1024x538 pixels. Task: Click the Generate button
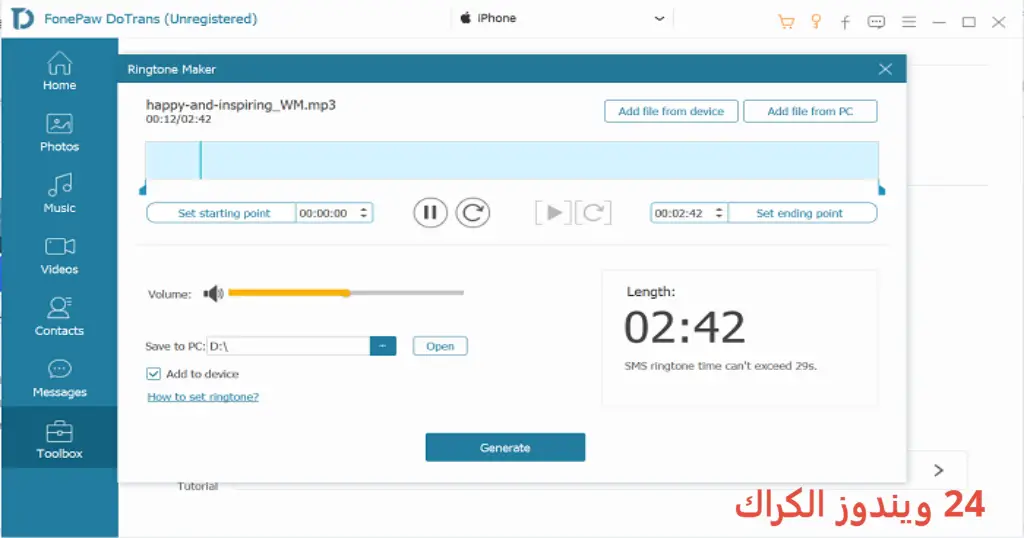pyautogui.click(x=505, y=447)
